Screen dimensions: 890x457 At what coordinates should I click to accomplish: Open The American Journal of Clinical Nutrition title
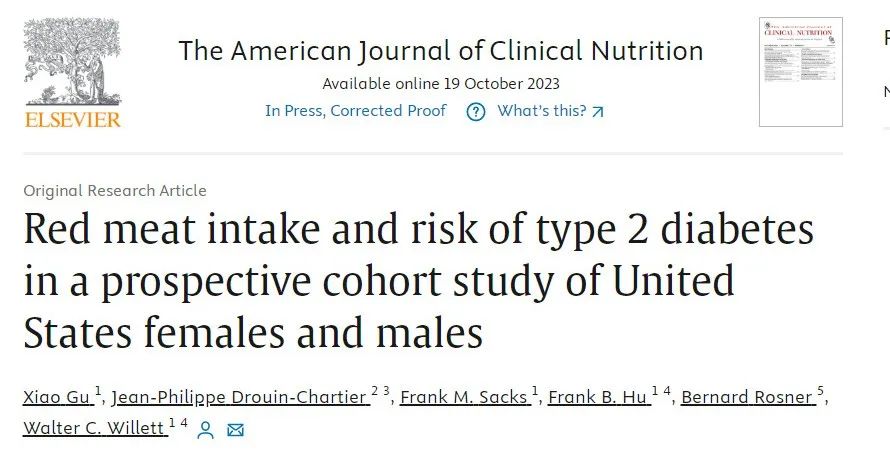(440, 51)
